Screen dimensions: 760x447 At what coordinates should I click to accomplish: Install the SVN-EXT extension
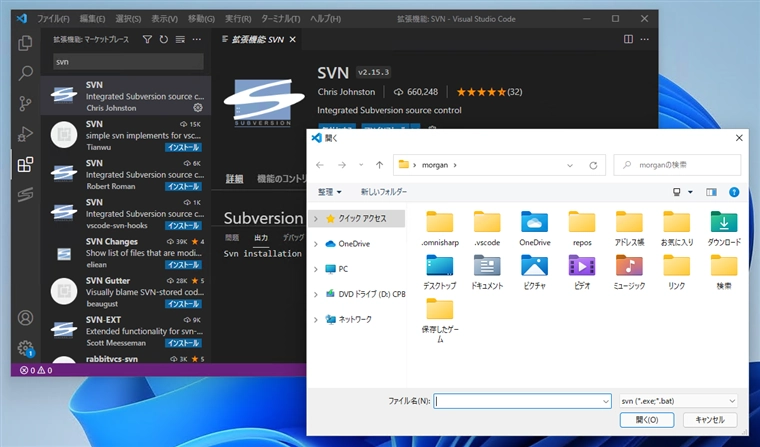click(x=183, y=343)
